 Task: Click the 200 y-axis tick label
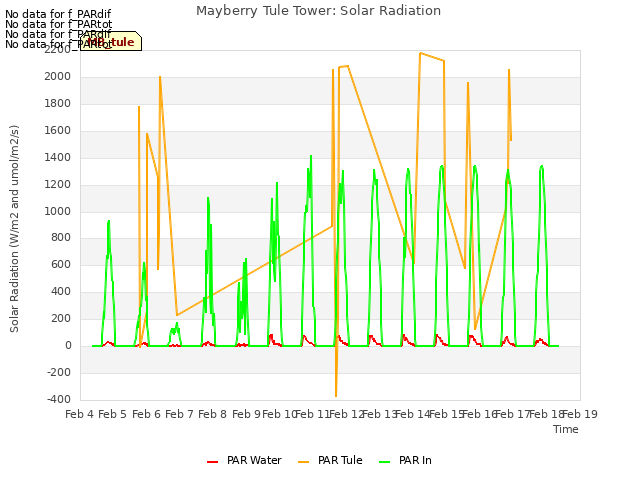pos(61,318)
